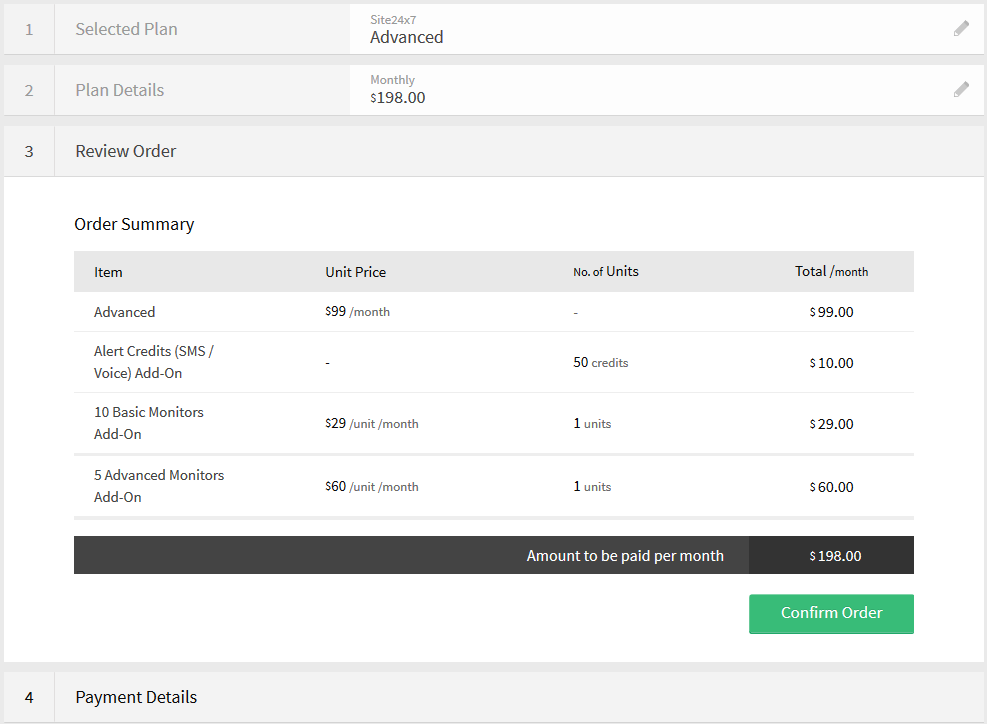The width and height of the screenshot is (987, 724).
Task: Click the Total /month column header
Action: [x=831, y=271]
